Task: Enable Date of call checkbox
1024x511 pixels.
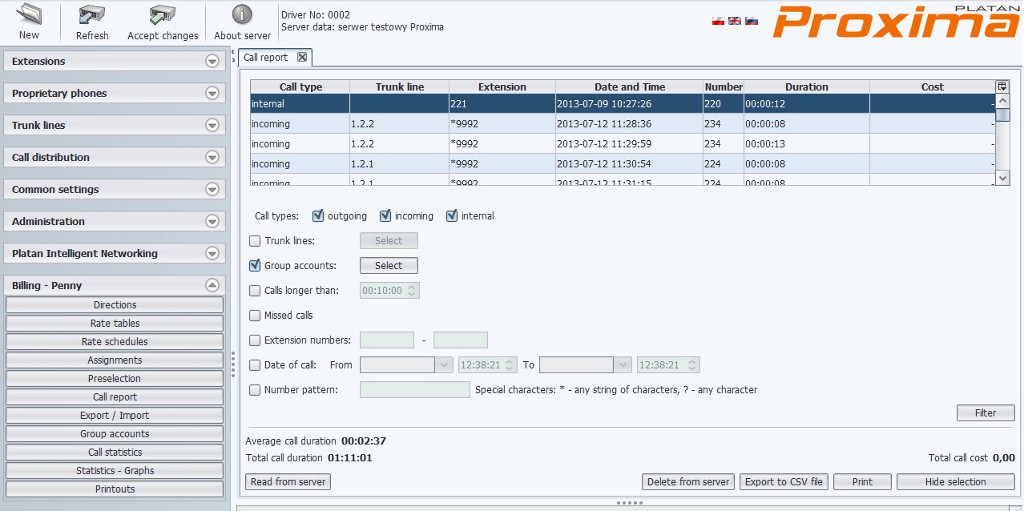Action: [x=255, y=365]
